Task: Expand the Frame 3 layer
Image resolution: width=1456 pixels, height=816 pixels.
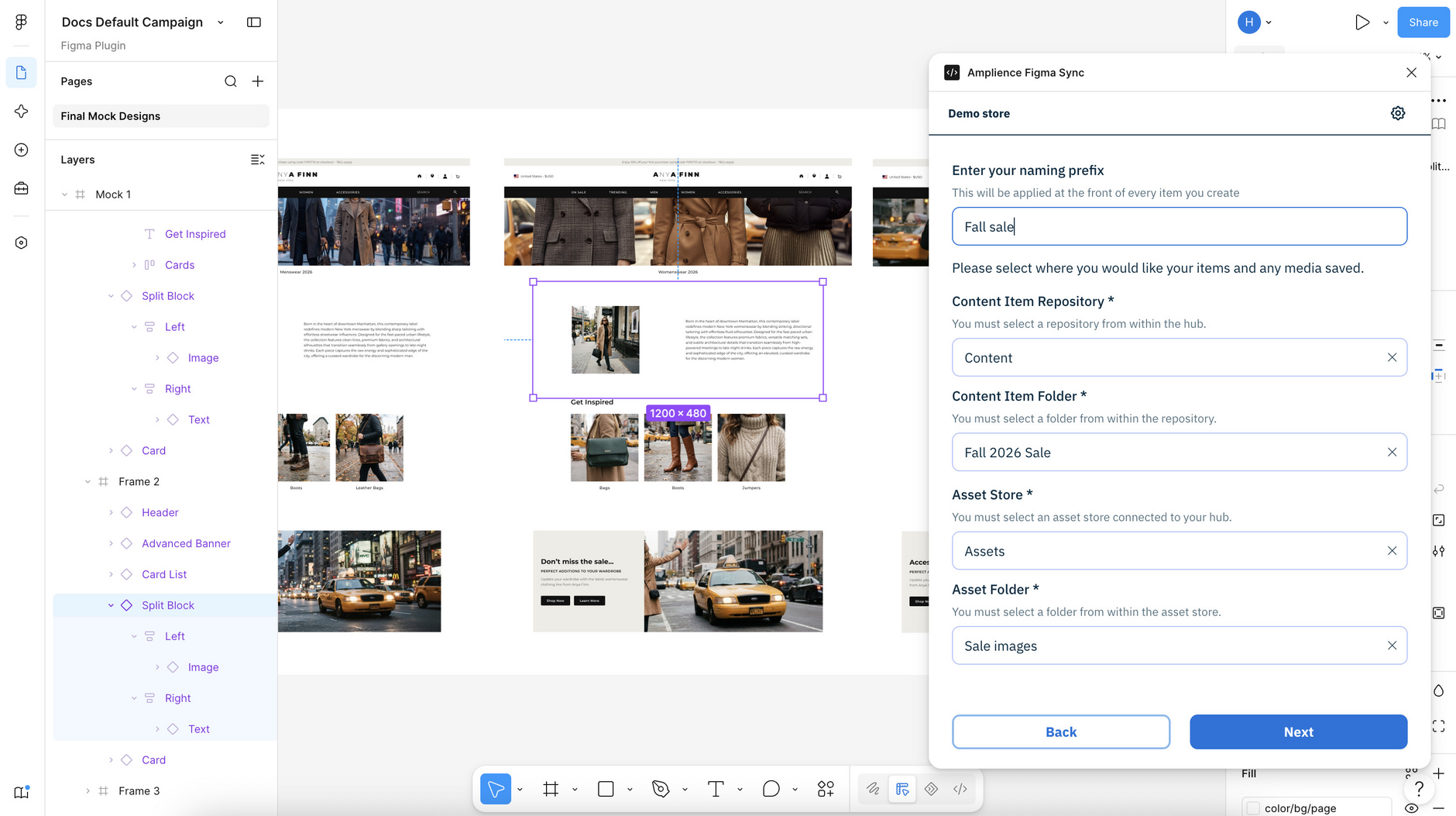Action: [x=88, y=791]
